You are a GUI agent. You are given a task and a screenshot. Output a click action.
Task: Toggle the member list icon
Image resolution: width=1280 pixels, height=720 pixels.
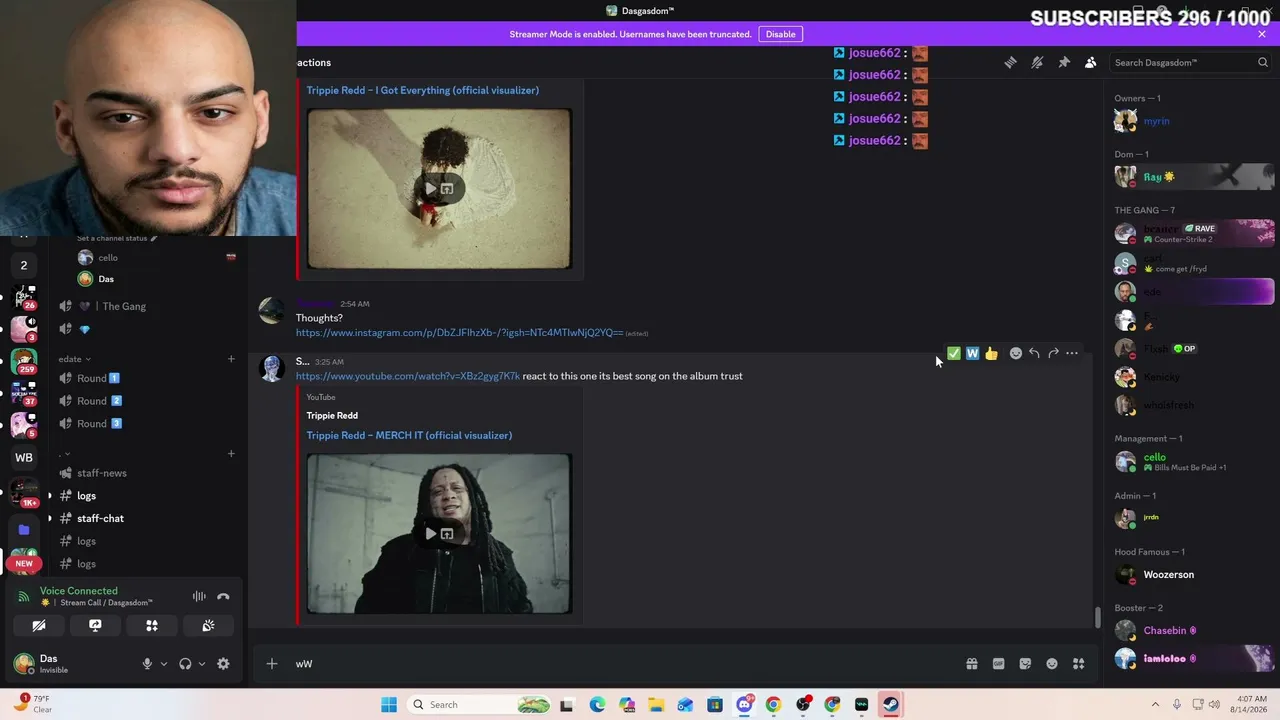pos(1091,62)
